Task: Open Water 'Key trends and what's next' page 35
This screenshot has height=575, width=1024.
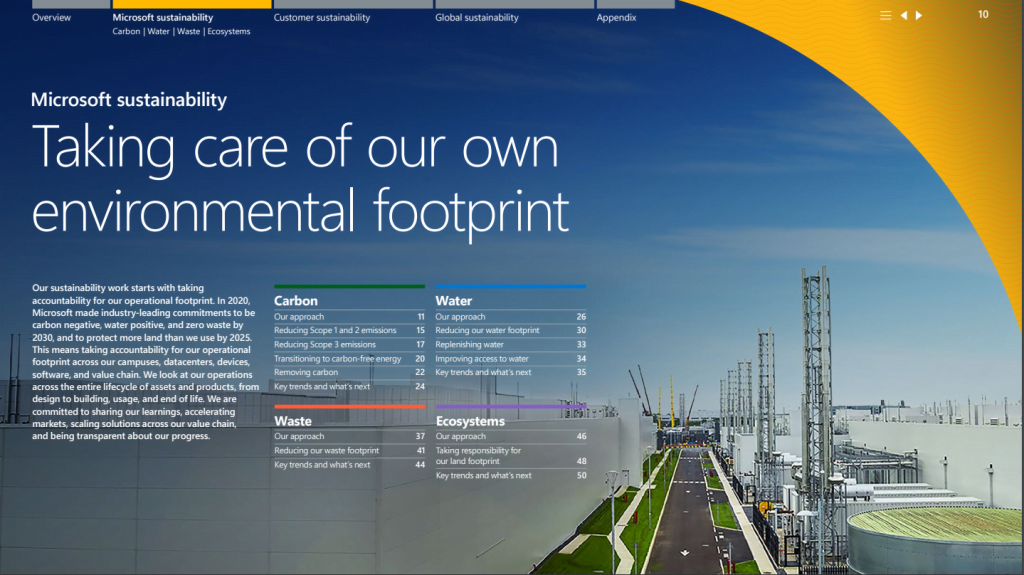Action: pos(511,372)
